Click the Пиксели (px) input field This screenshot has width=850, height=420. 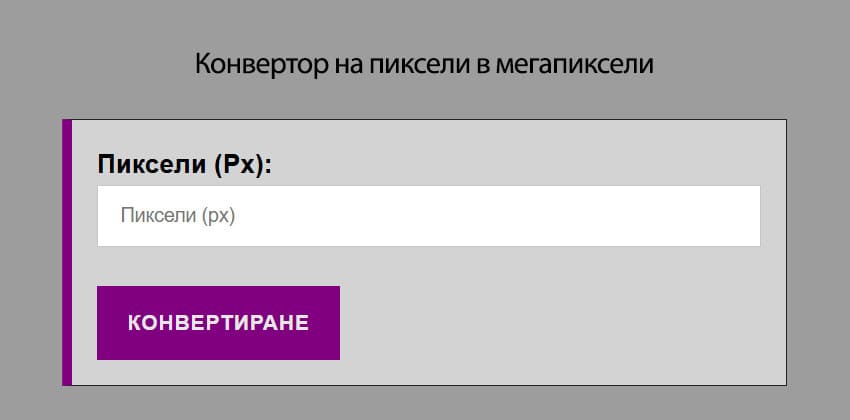click(428, 216)
